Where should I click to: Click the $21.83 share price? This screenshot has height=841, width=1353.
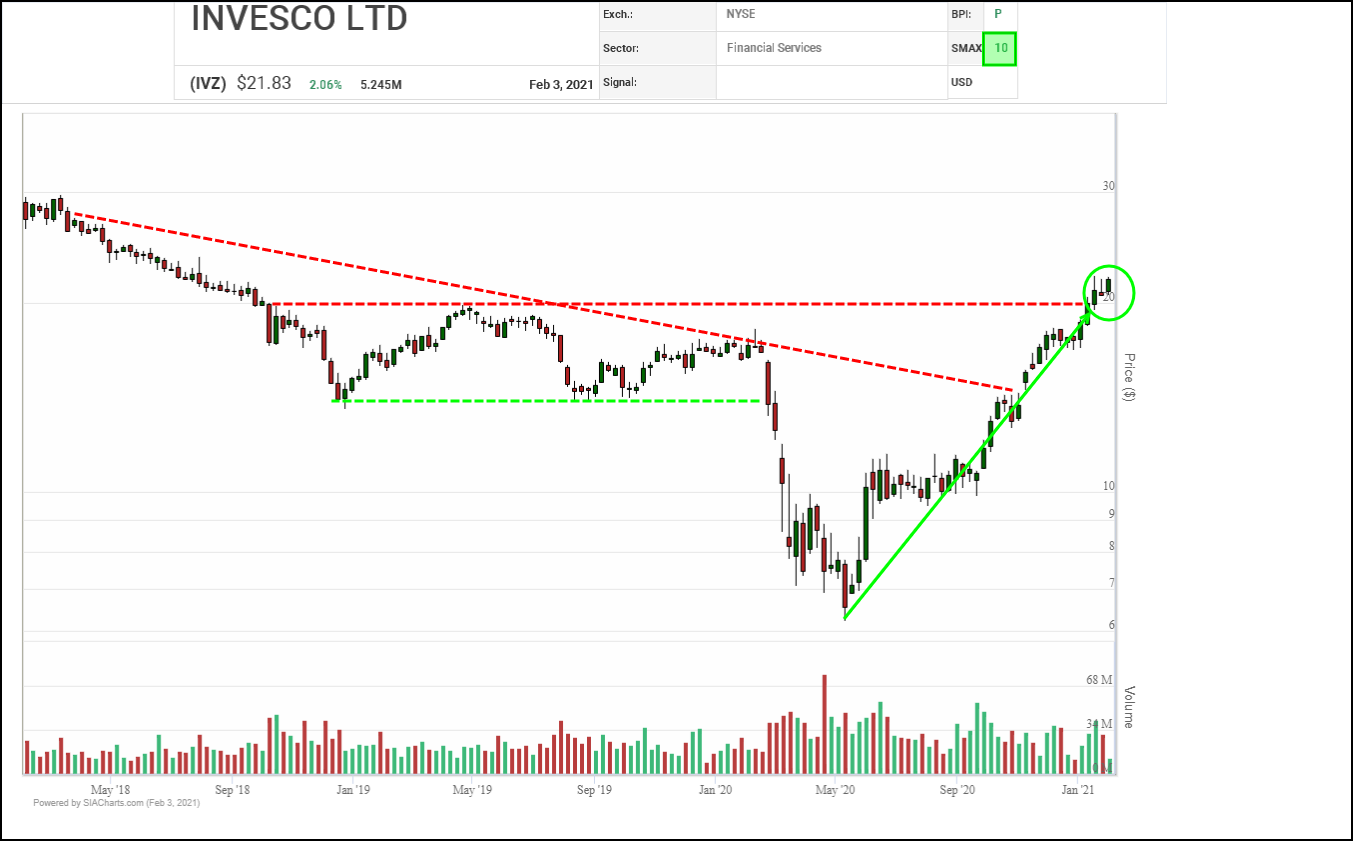(264, 84)
